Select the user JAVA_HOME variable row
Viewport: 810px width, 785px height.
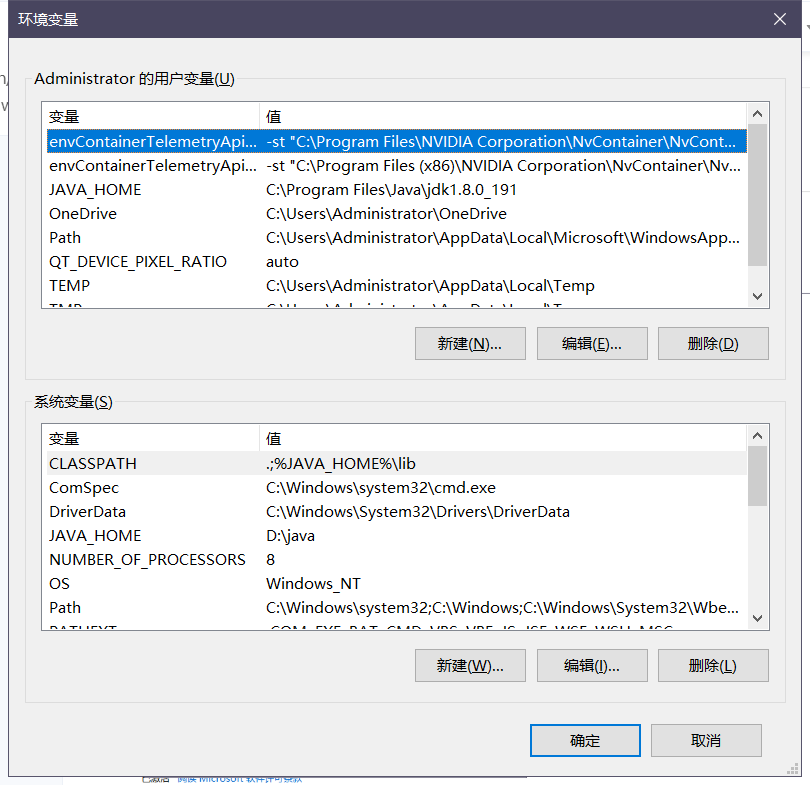(x=397, y=190)
